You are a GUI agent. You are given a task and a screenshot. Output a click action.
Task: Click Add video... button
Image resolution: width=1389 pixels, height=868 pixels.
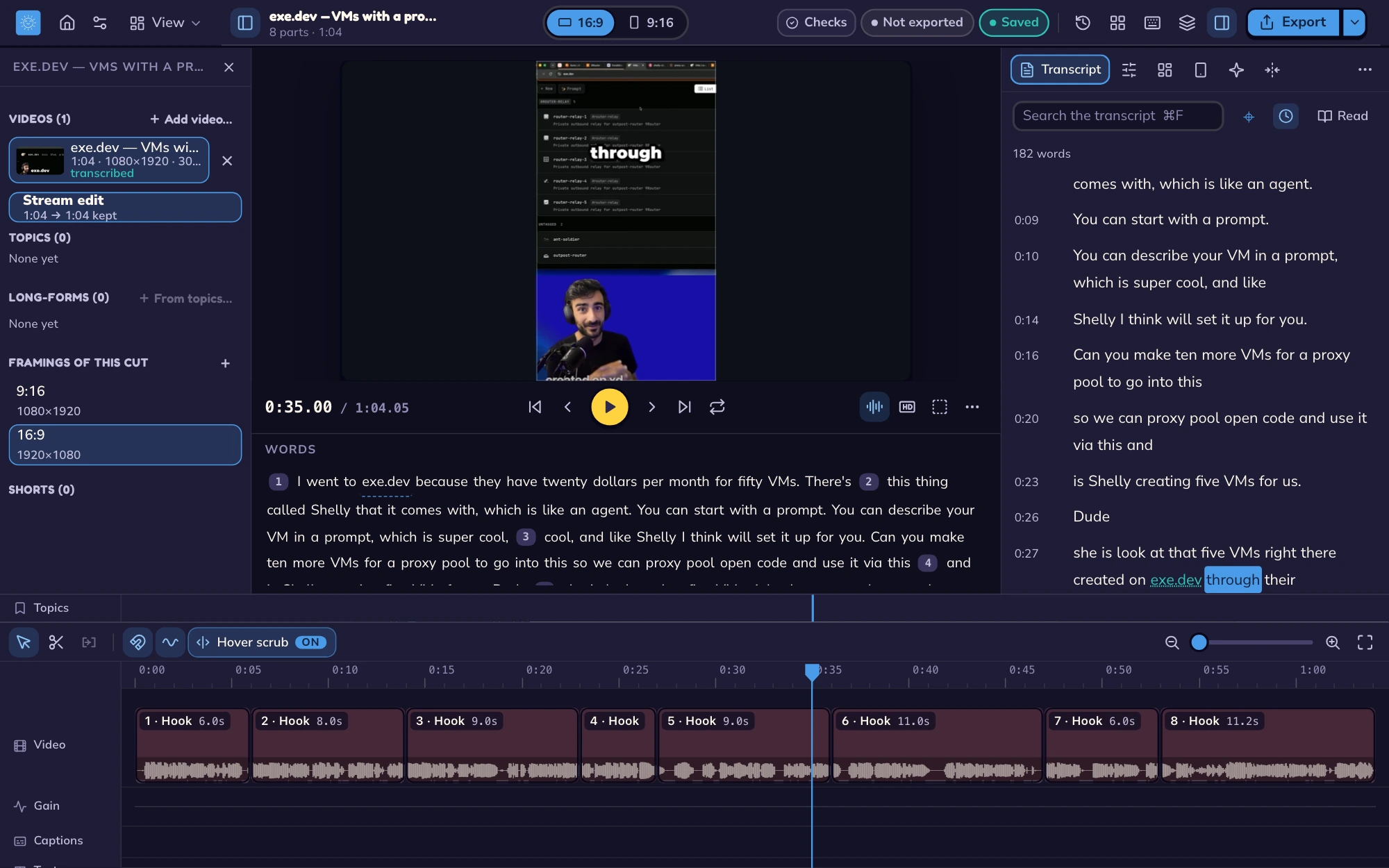tap(191, 119)
